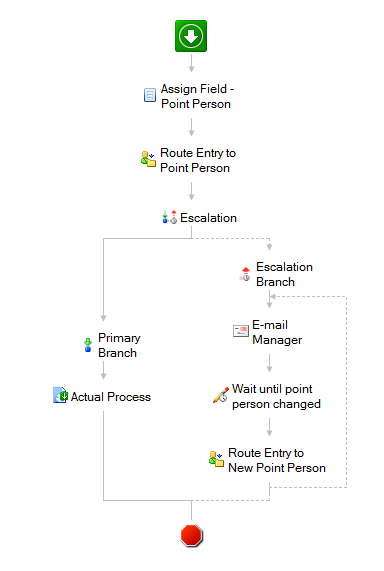Screen dimensions: 384x571
Task: Click the 'Escalation Branch' label text
Action: 284,274
